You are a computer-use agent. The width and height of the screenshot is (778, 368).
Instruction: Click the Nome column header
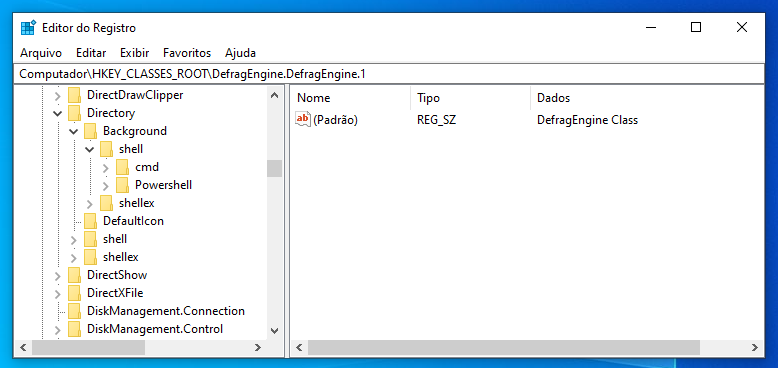[350, 98]
